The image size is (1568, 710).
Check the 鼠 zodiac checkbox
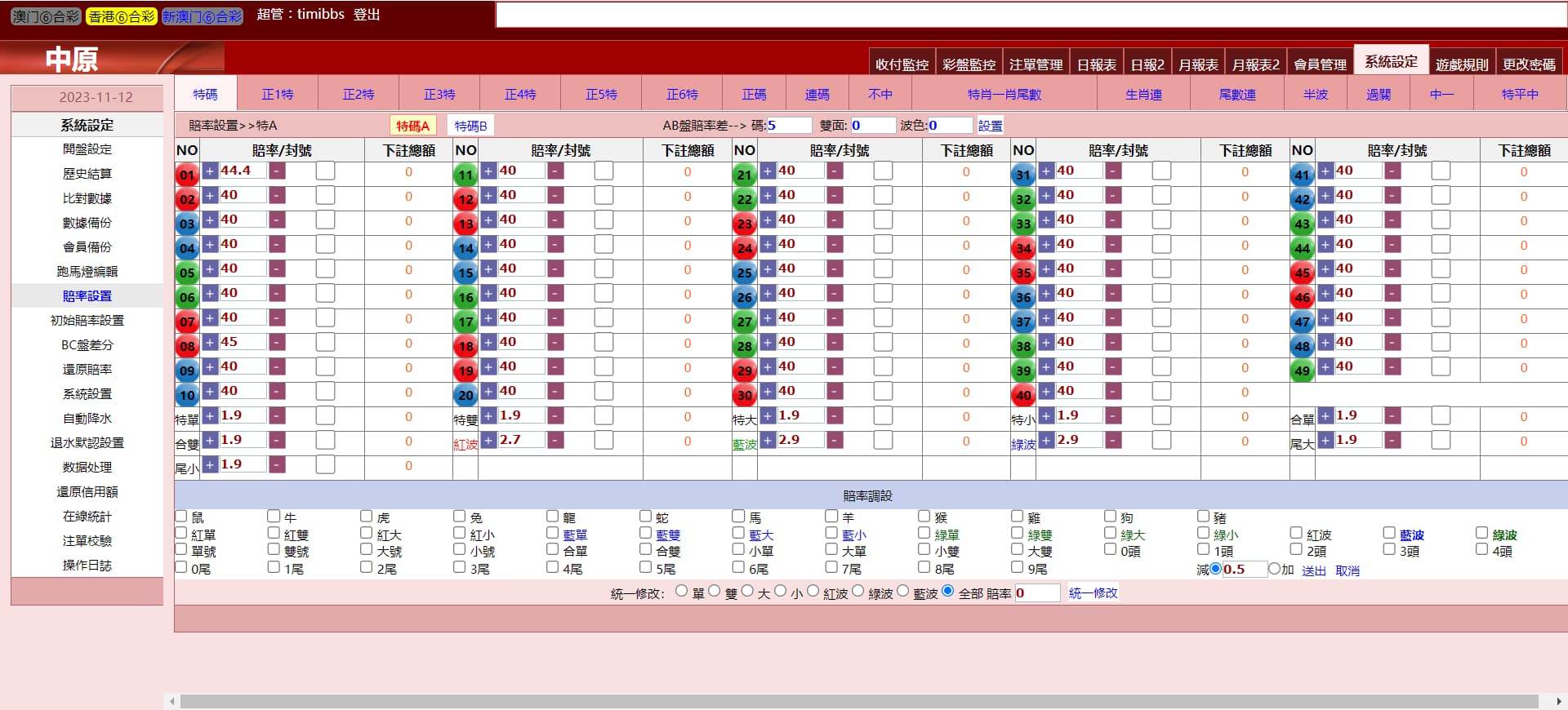pyautogui.click(x=181, y=517)
